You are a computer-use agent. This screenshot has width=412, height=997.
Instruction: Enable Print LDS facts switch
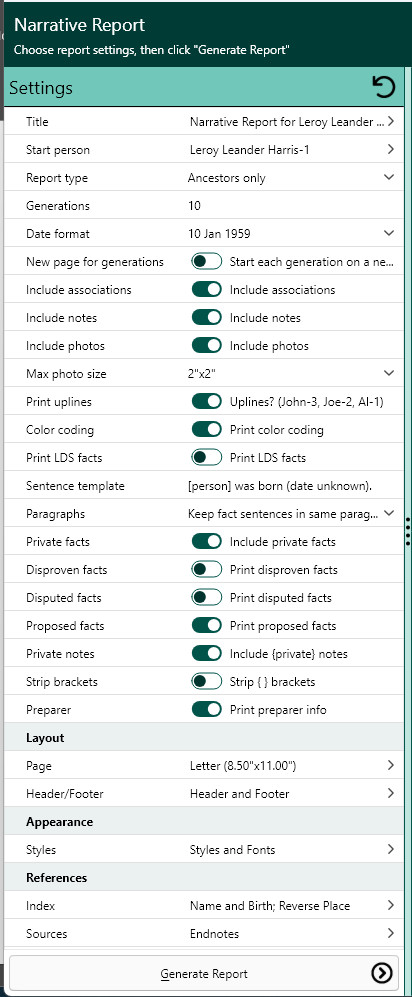tap(207, 457)
